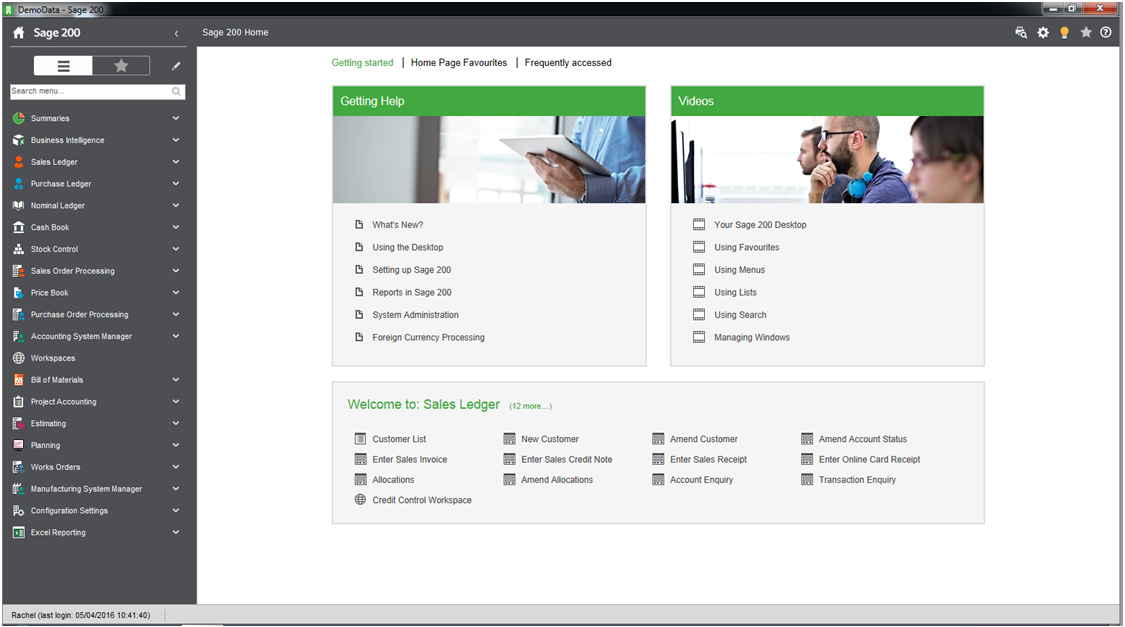The height and width of the screenshot is (627, 1125).
Task: Click the search windows icon in top bar
Action: pyautogui.click(x=1021, y=32)
